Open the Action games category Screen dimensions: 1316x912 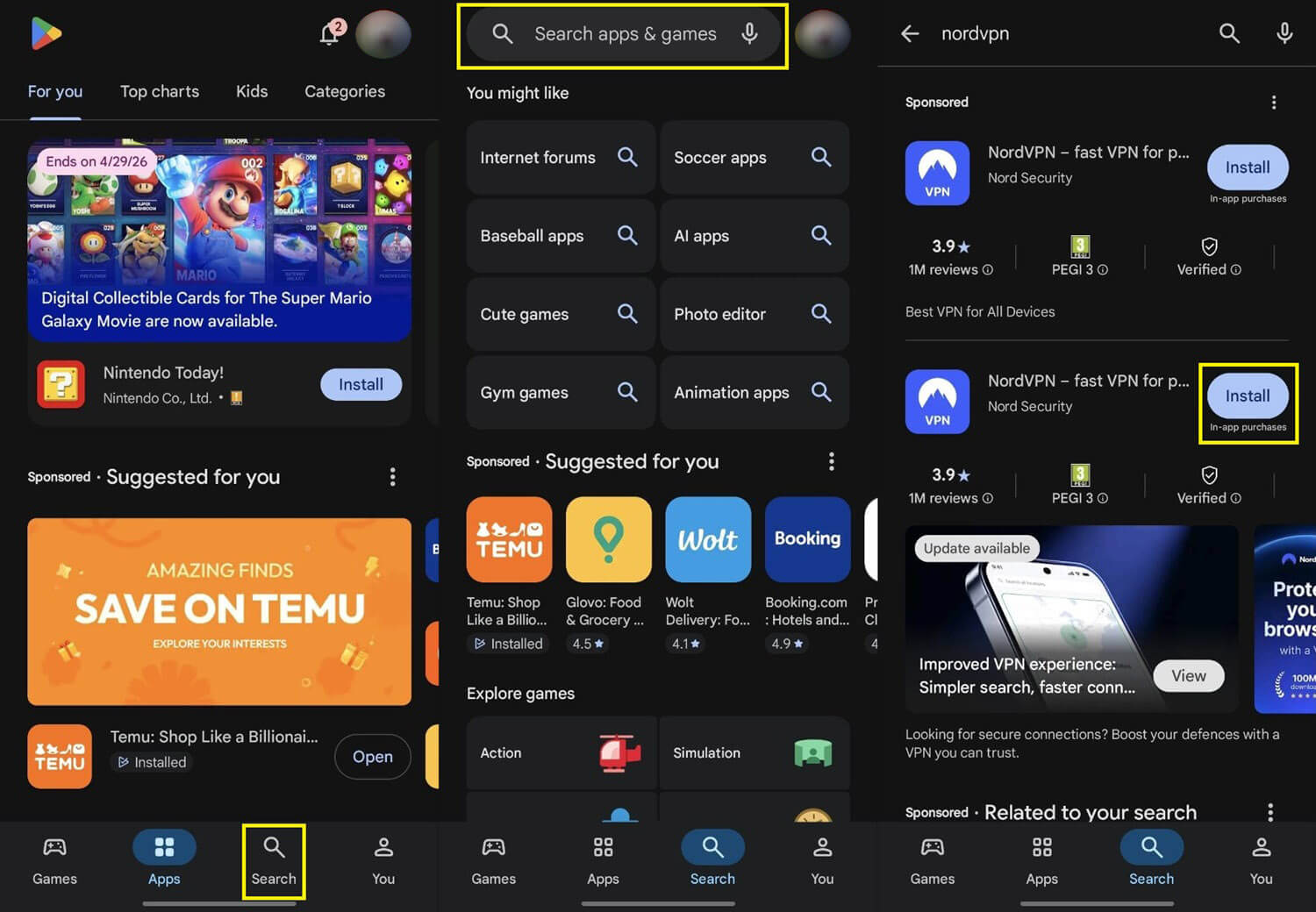(x=561, y=752)
